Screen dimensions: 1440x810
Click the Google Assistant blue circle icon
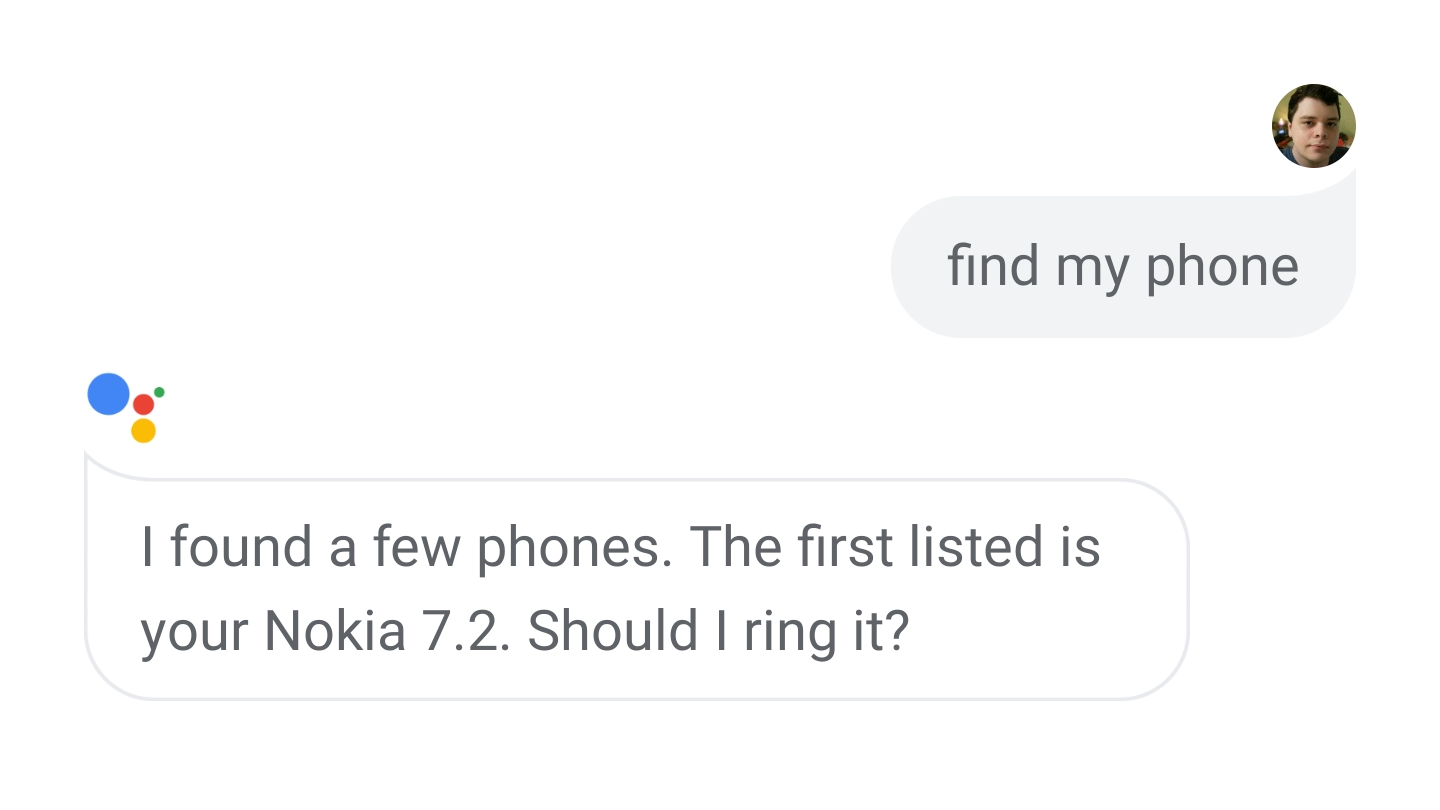pos(108,393)
